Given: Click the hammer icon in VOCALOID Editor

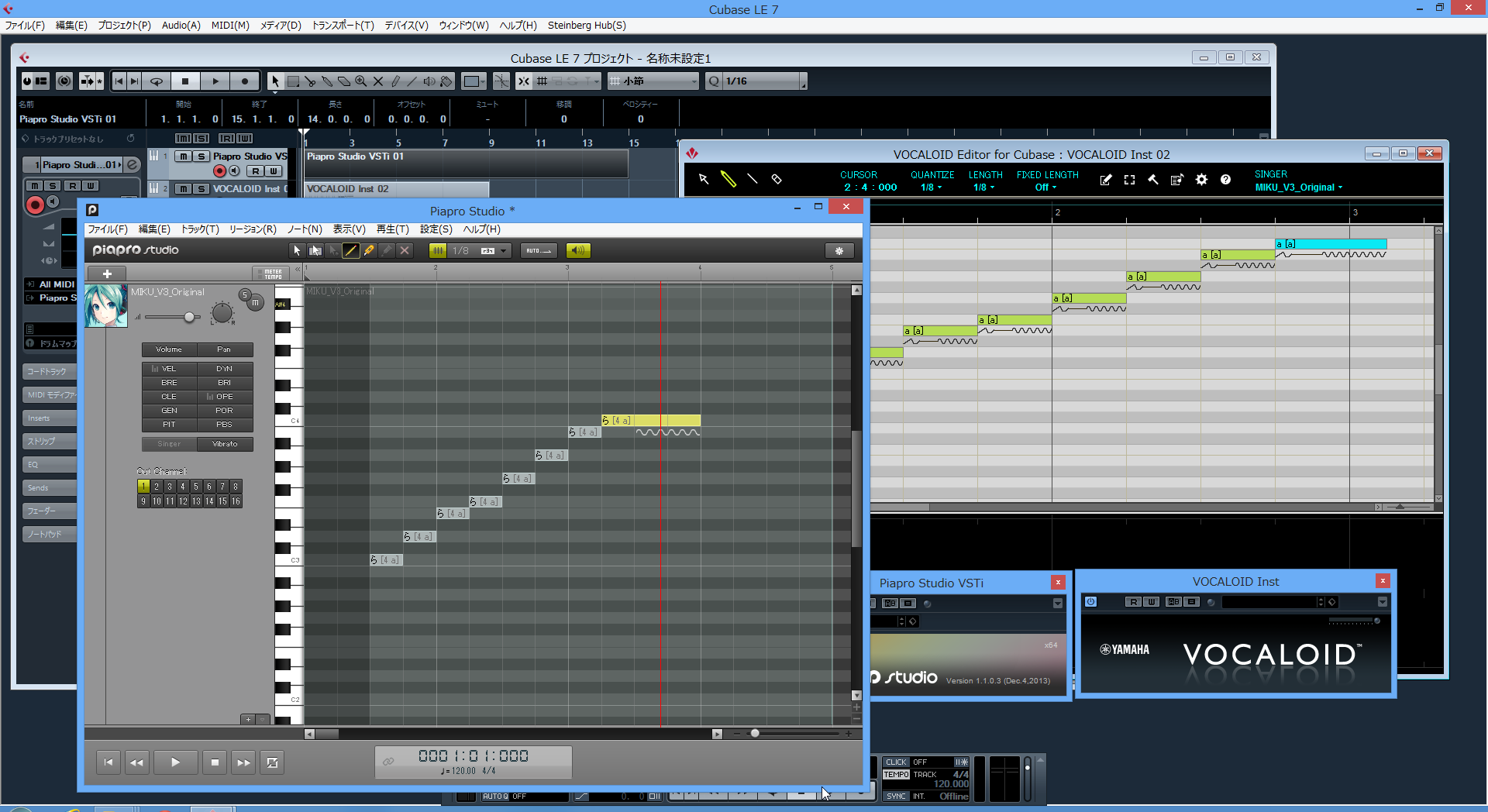Looking at the screenshot, I should 1153,180.
